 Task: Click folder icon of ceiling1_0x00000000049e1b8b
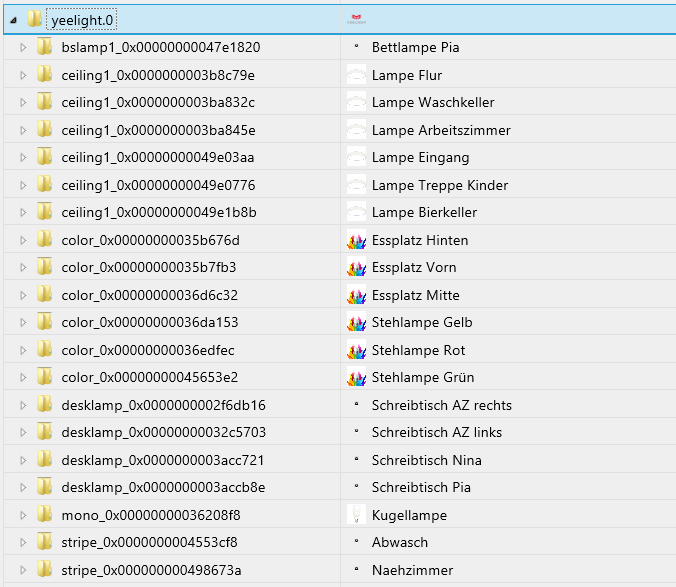44,211
